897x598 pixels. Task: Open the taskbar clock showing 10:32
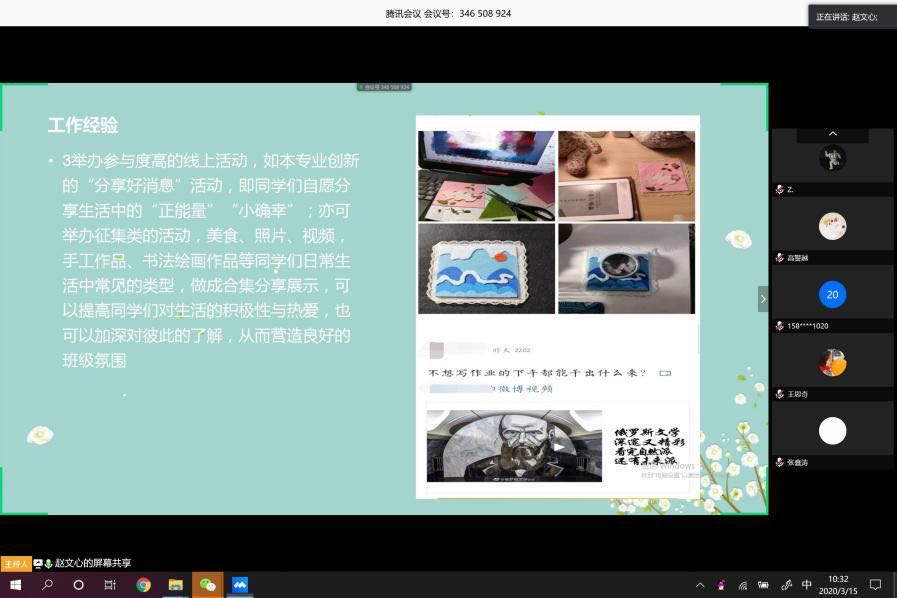coord(837,585)
